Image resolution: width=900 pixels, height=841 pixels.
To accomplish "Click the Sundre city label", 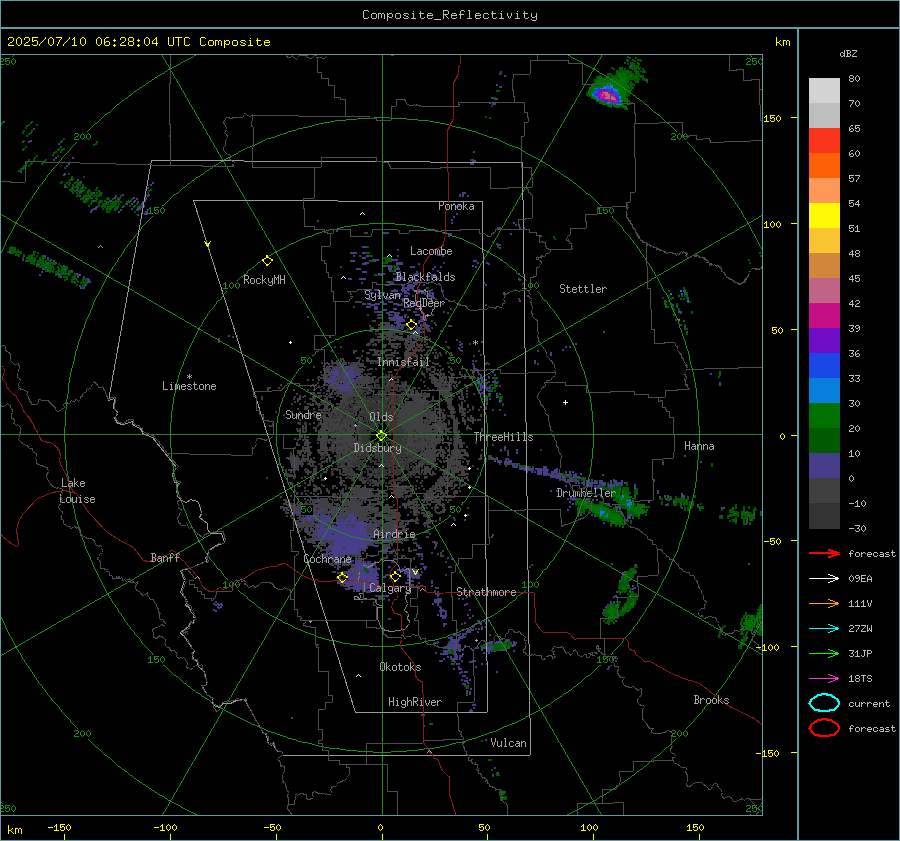I will coord(303,415).
